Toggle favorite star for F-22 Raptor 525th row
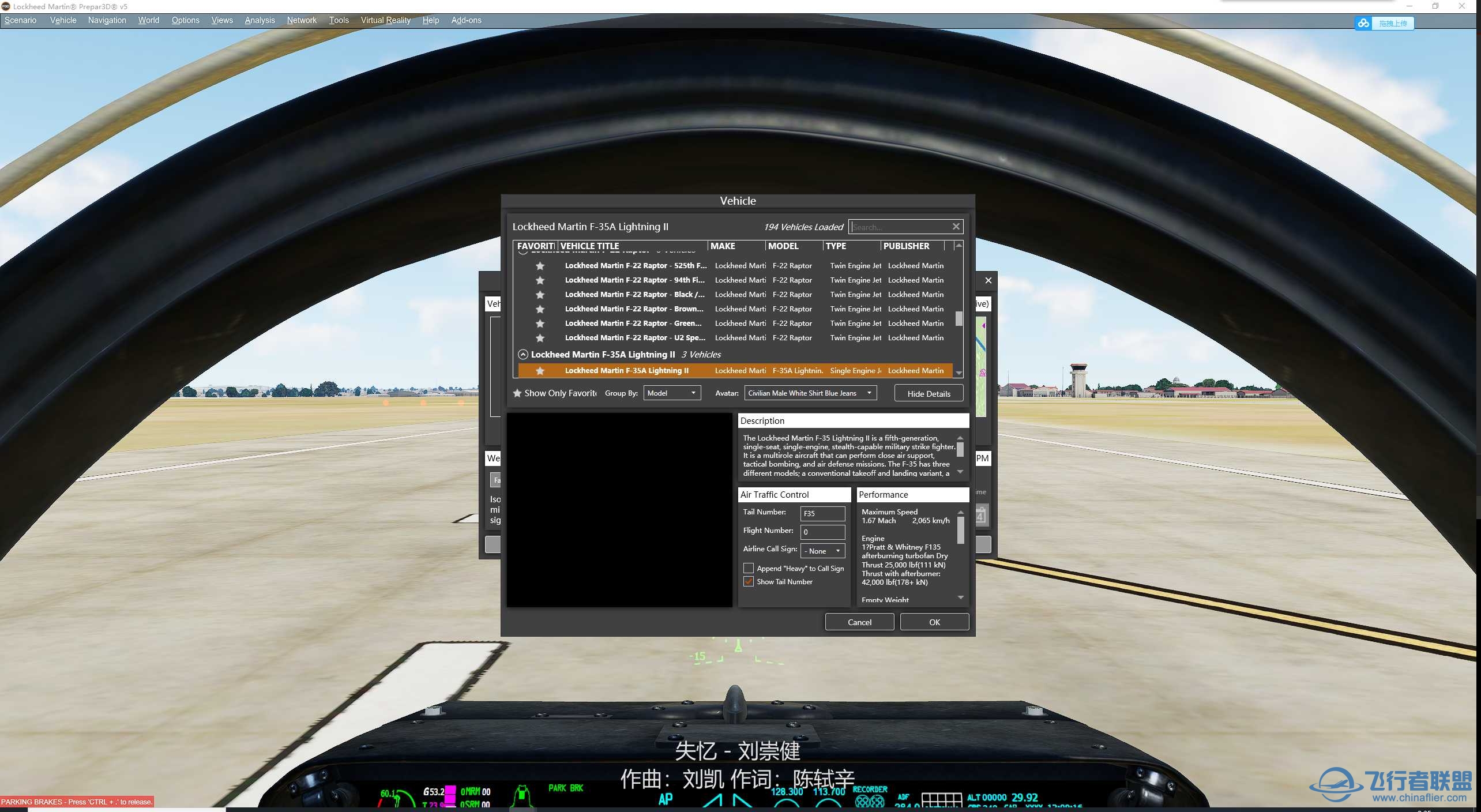 pos(540,266)
